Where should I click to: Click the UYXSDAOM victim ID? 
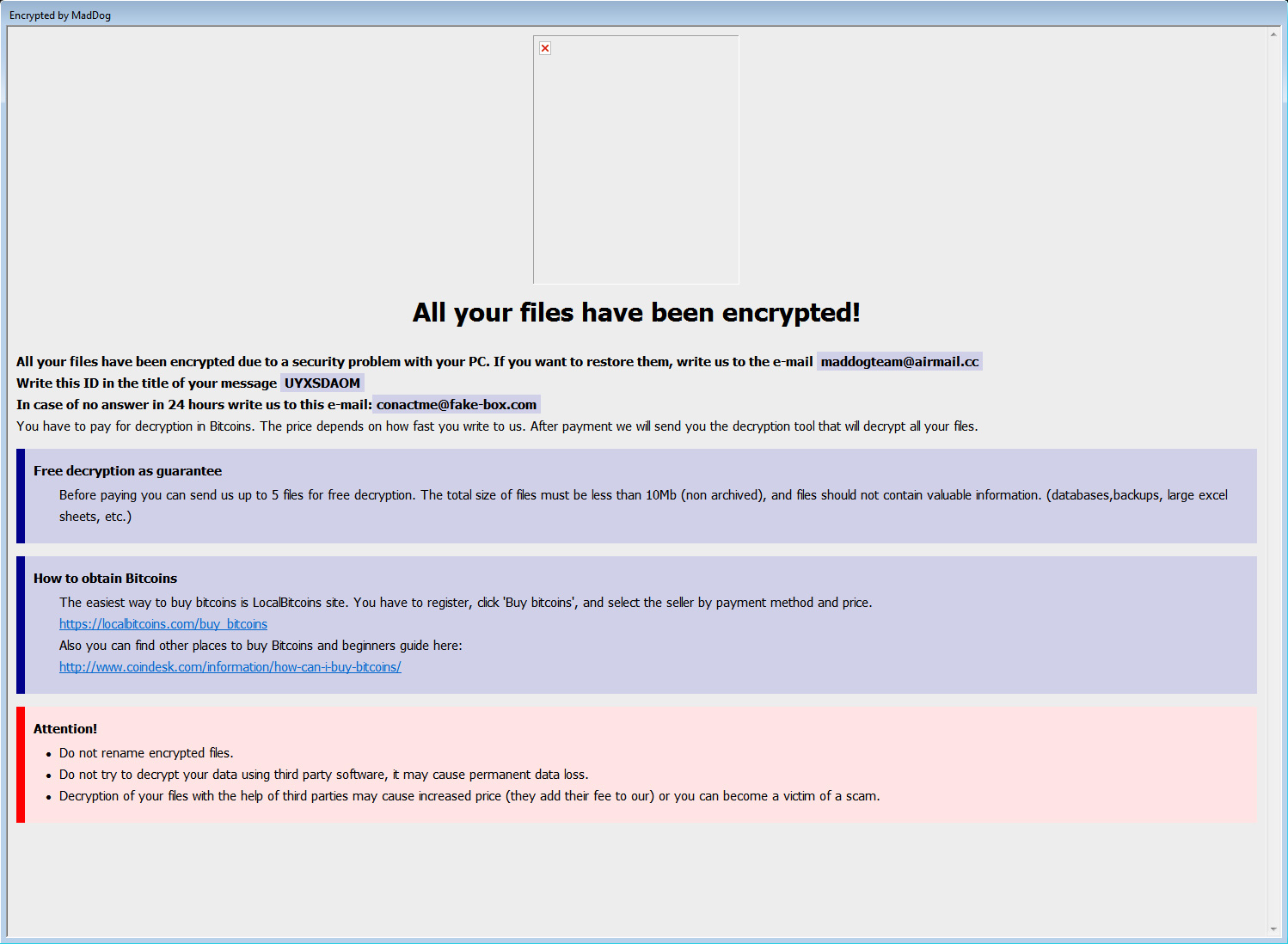[x=322, y=383]
